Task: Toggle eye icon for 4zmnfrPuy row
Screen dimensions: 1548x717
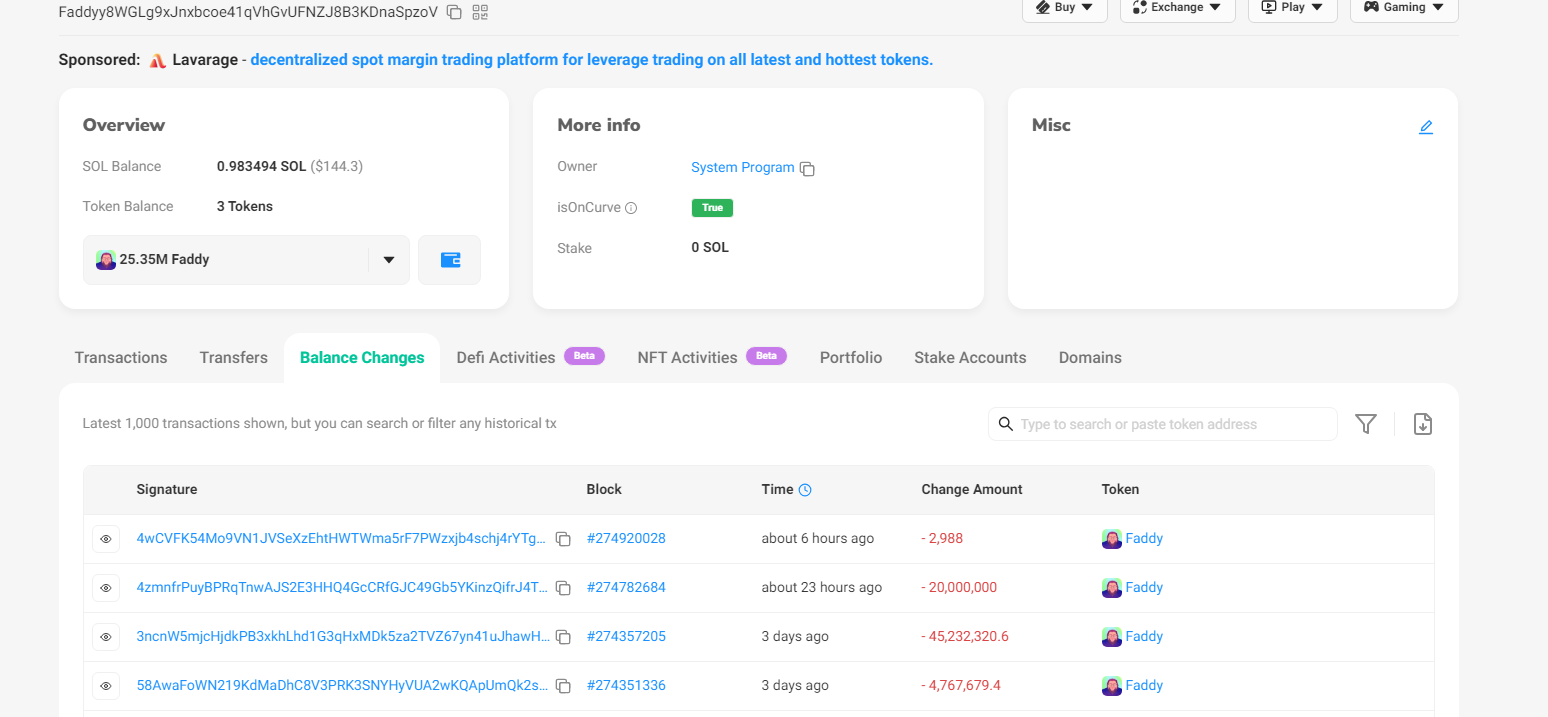Action: (106, 588)
